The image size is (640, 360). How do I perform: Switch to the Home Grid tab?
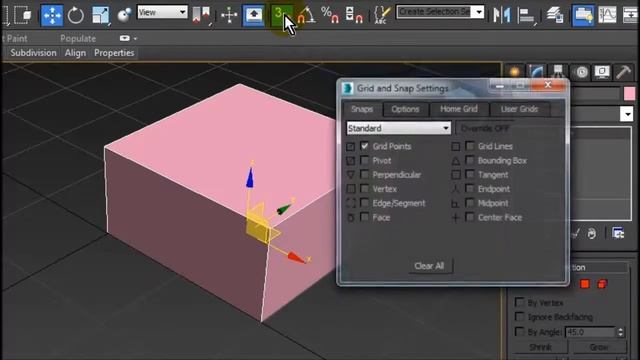(459, 109)
